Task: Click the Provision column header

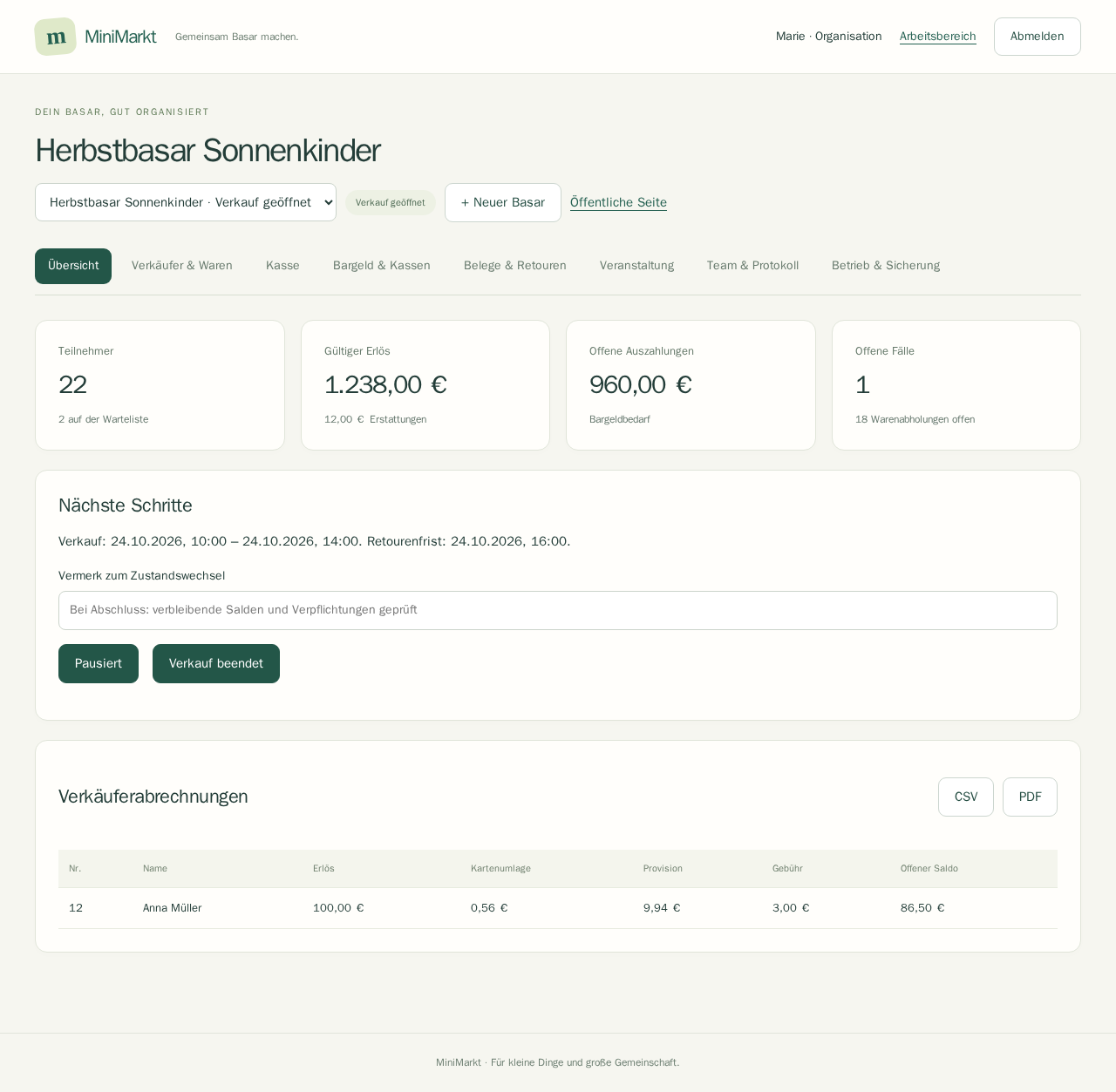Action: click(663, 869)
